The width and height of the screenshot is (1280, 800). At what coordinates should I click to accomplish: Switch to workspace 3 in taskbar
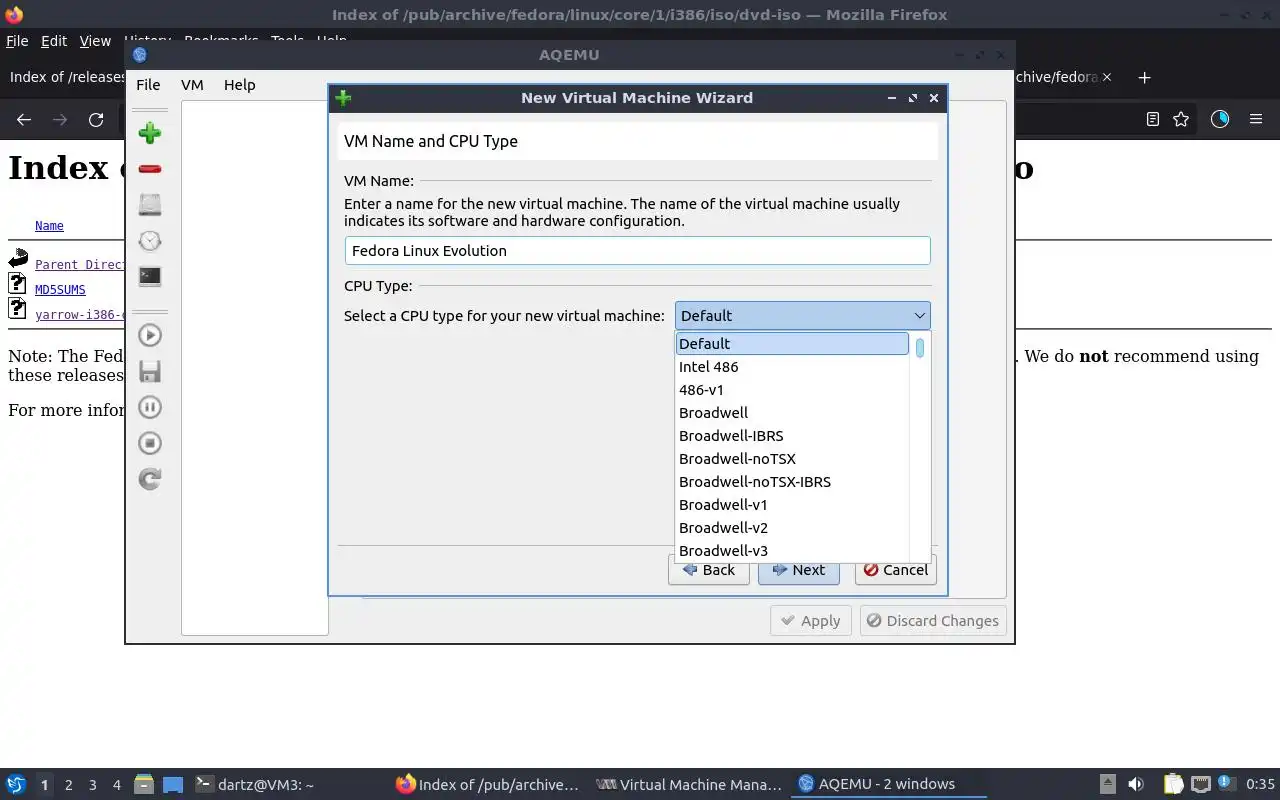tap(93, 785)
